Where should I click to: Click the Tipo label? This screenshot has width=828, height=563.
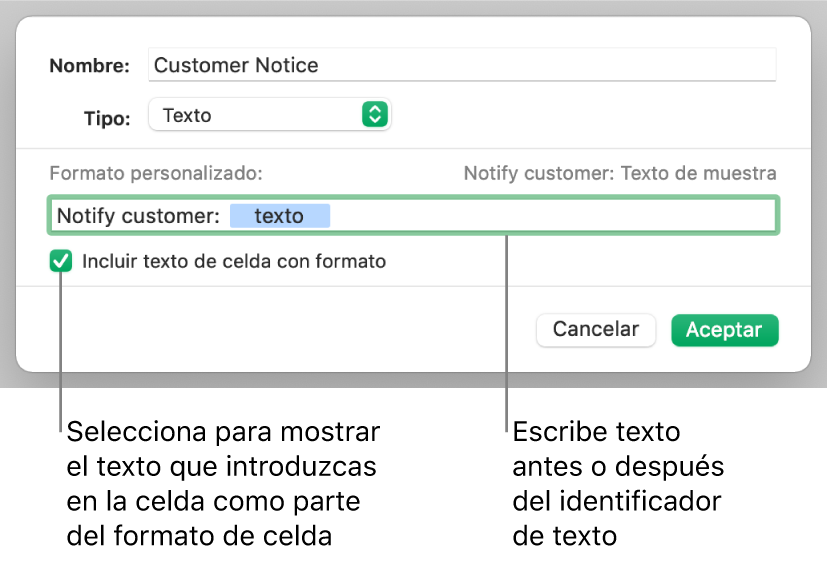coord(107,117)
